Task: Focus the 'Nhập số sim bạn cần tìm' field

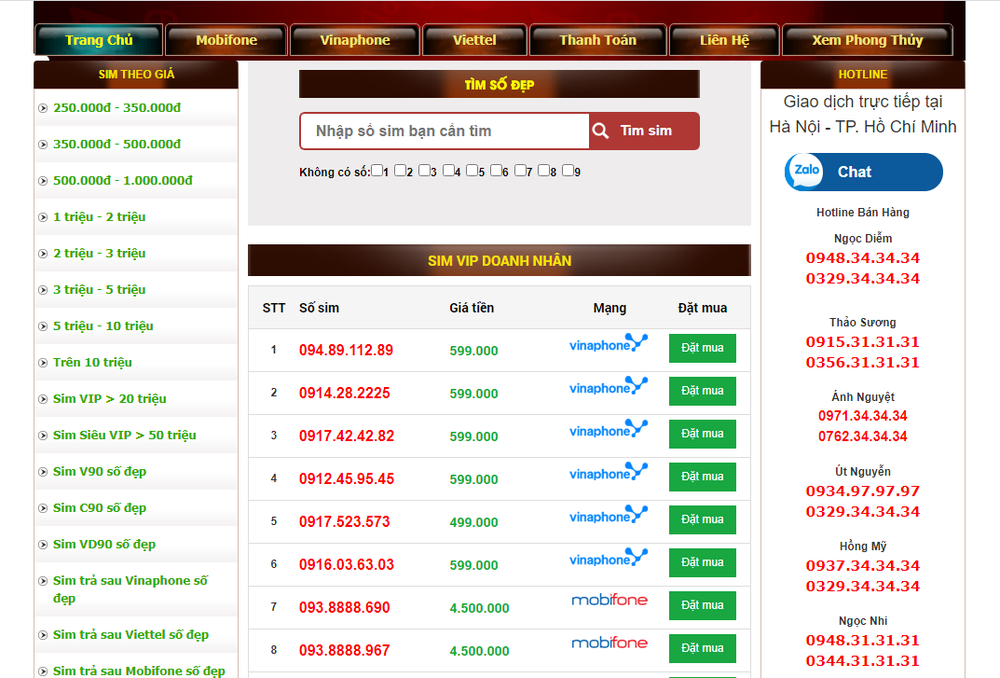Action: (x=445, y=131)
